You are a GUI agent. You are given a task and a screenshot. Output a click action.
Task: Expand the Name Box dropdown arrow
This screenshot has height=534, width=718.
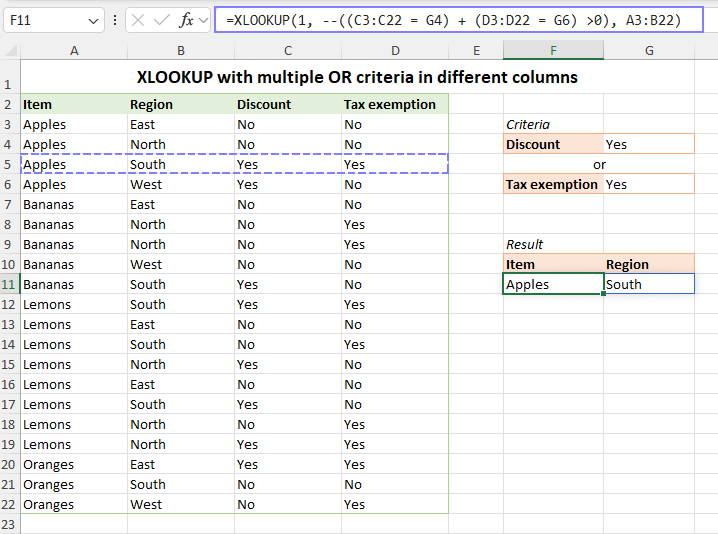93,21
